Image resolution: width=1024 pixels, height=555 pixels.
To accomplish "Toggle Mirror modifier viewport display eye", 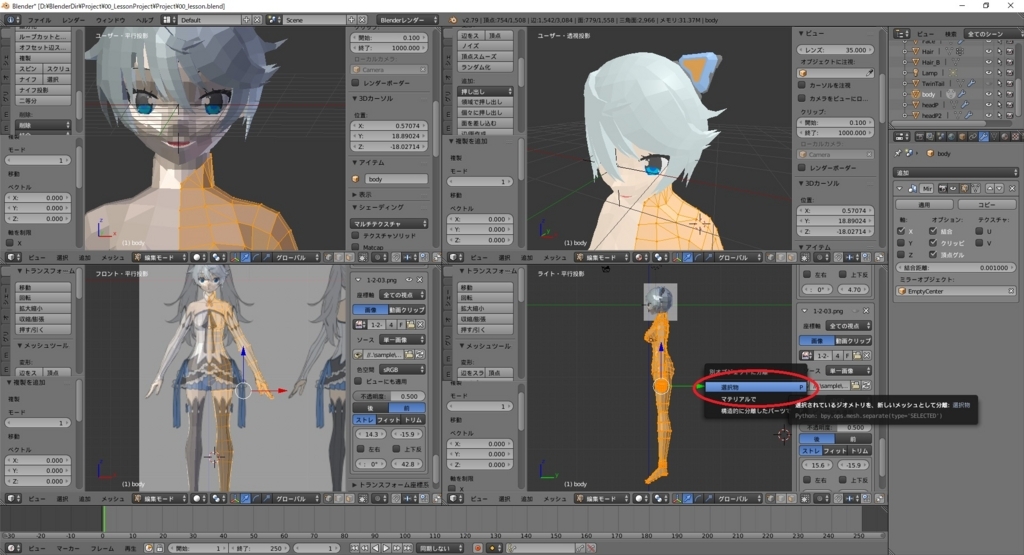I will [x=953, y=188].
